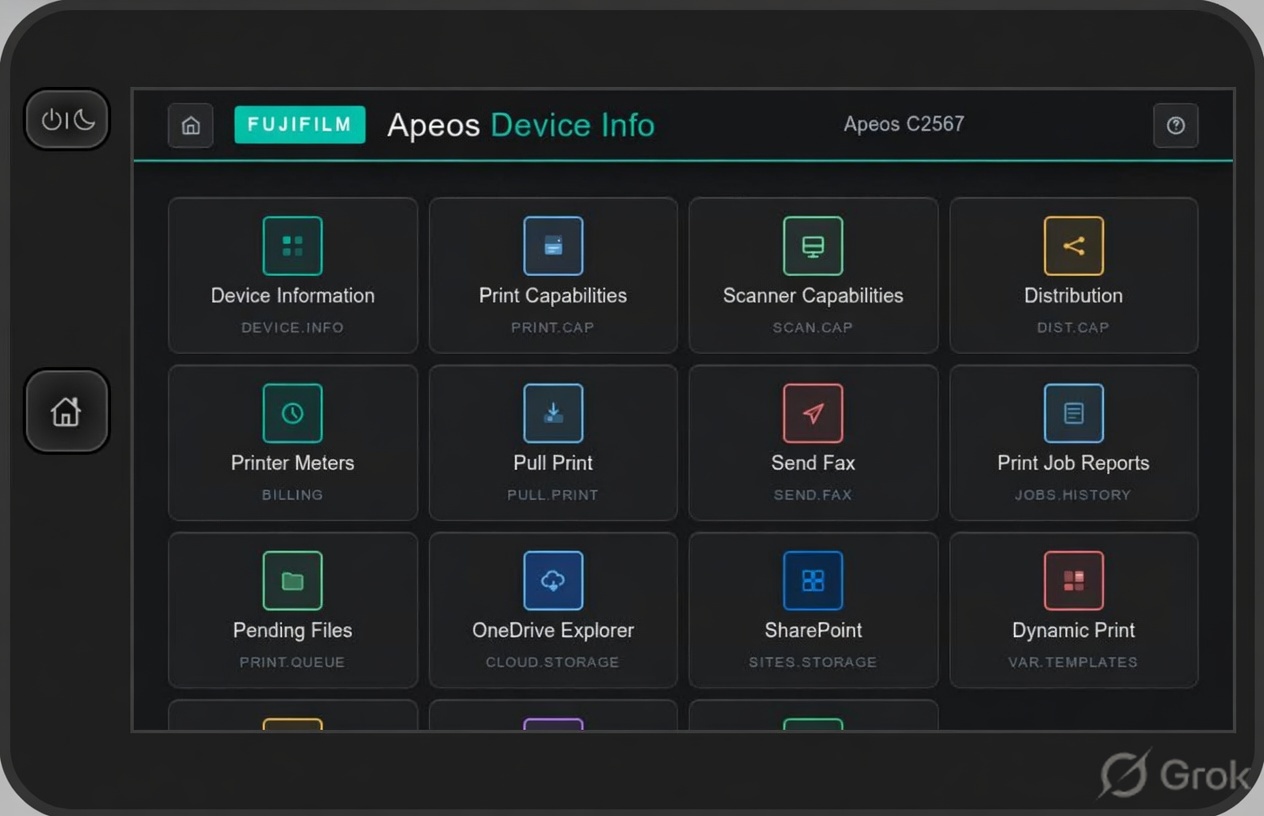Image resolution: width=1264 pixels, height=816 pixels.
Task: Open the help question-mark icon
Action: point(1176,125)
